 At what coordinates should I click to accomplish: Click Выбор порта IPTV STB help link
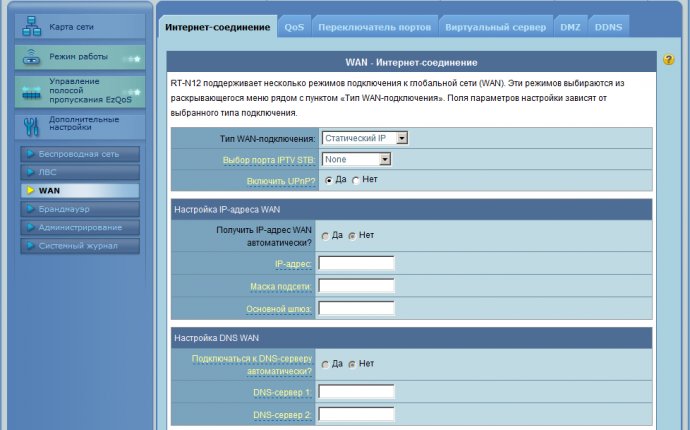[269, 160]
